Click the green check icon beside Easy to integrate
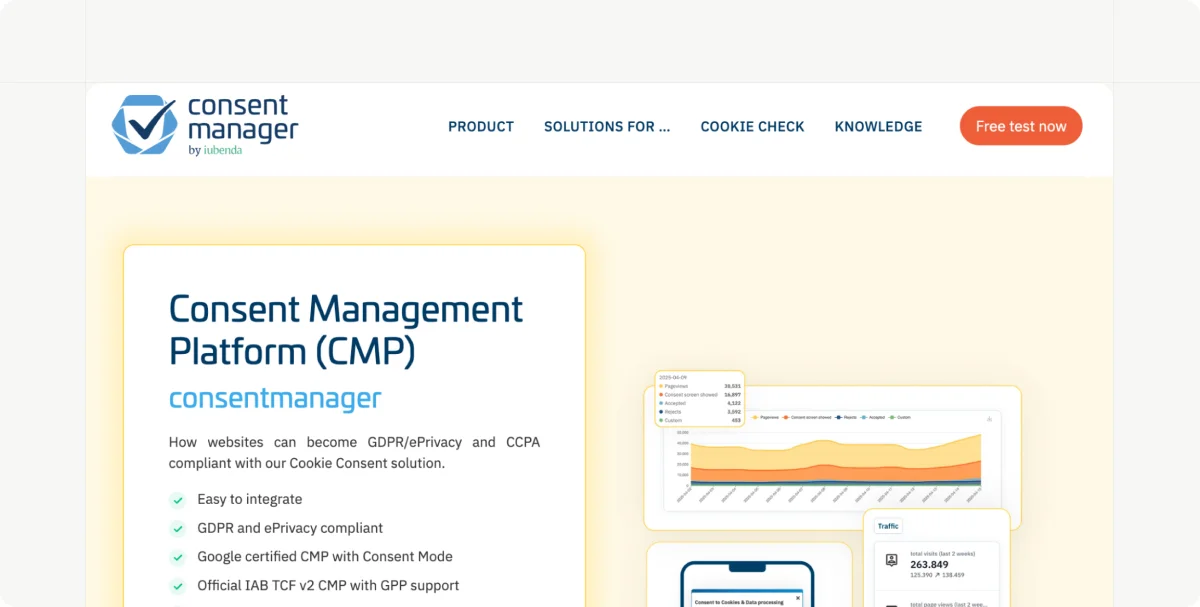 pos(177,500)
